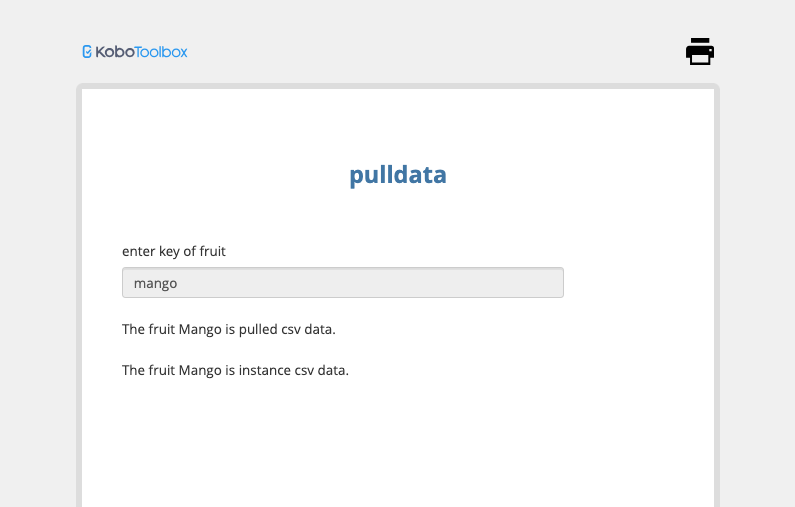795x507 pixels.
Task: Click "Mango" in the pulled csv note
Action: 199,328
